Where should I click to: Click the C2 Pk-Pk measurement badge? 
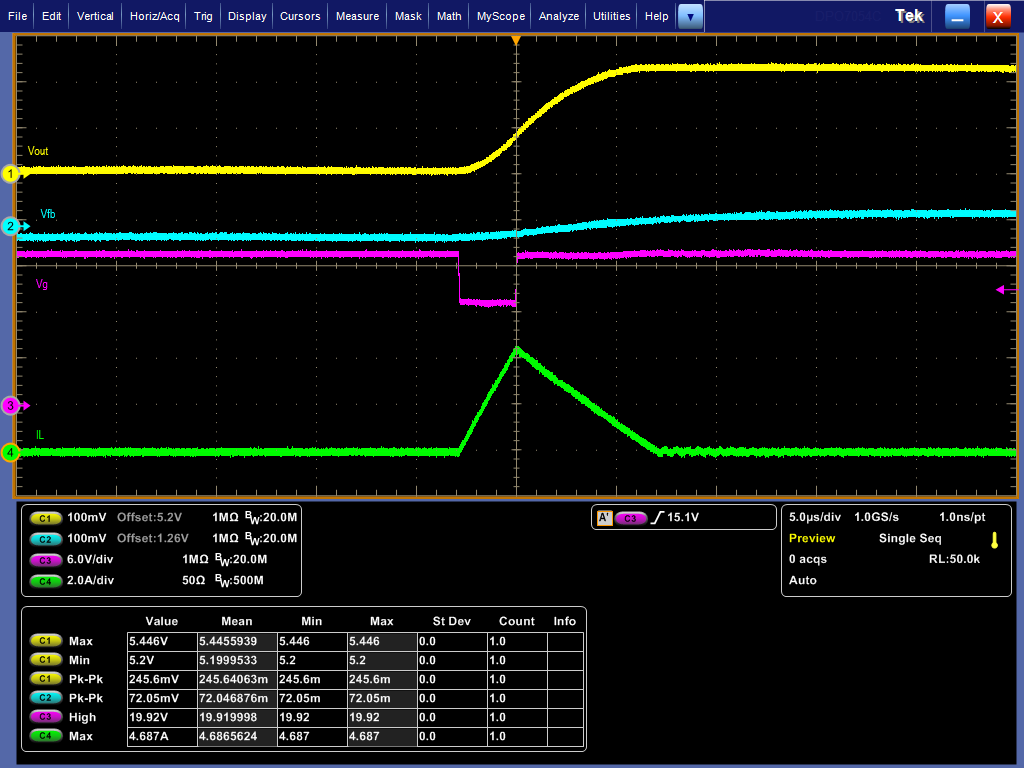point(45,697)
